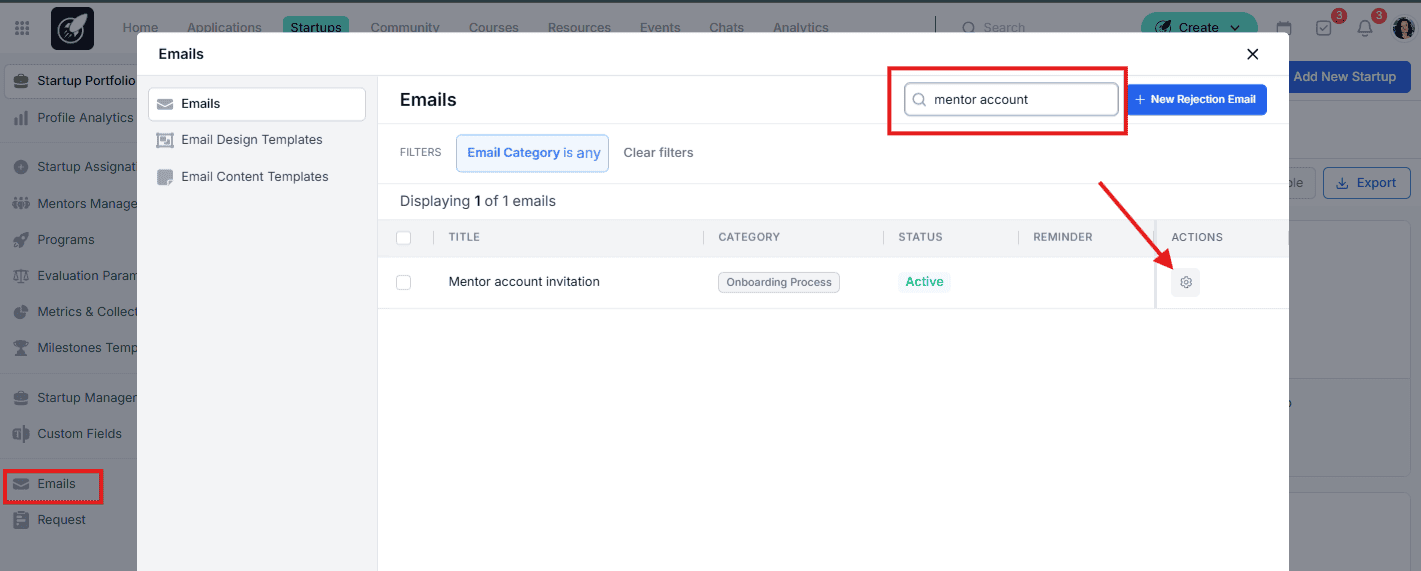Open the tasks checkmark icon with badge
Image resolution: width=1421 pixels, height=571 pixels.
(x=1324, y=28)
